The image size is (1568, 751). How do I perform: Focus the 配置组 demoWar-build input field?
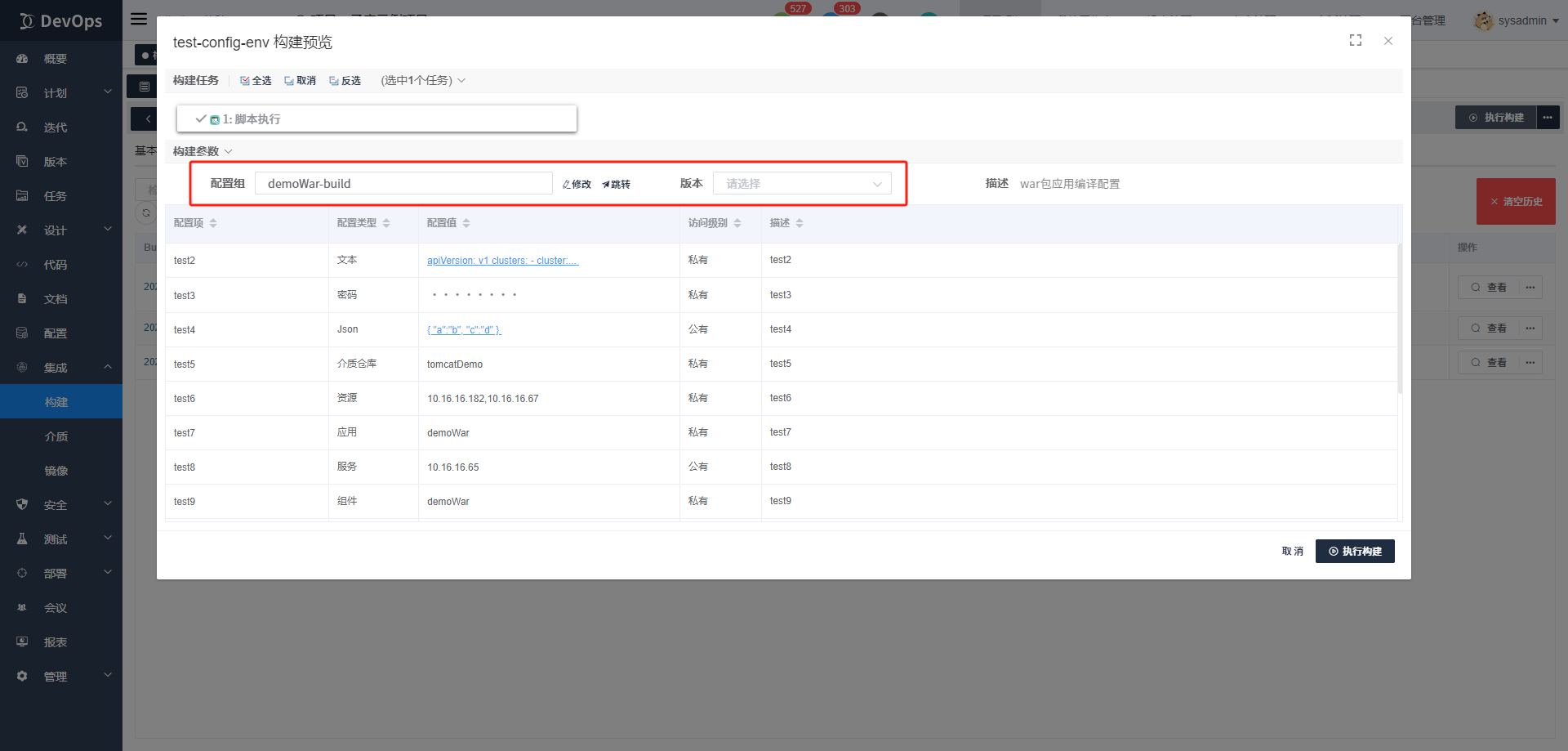click(x=403, y=184)
